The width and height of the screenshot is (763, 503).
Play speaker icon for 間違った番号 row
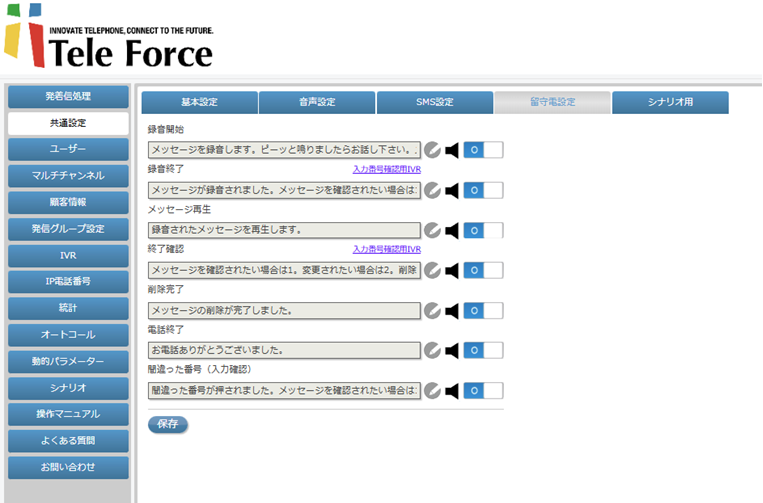pyautogui.click(x=452, y=391)
